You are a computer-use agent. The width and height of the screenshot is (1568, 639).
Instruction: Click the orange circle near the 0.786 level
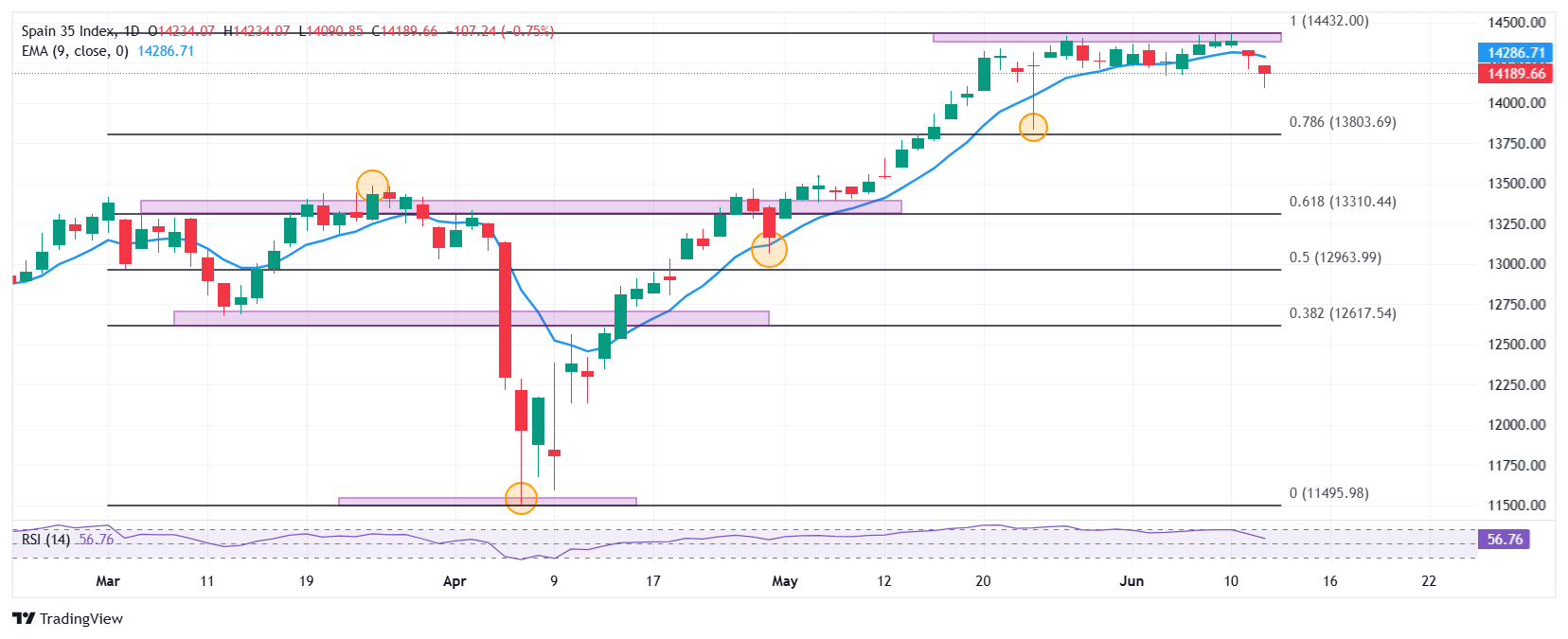click(1033, 127)
